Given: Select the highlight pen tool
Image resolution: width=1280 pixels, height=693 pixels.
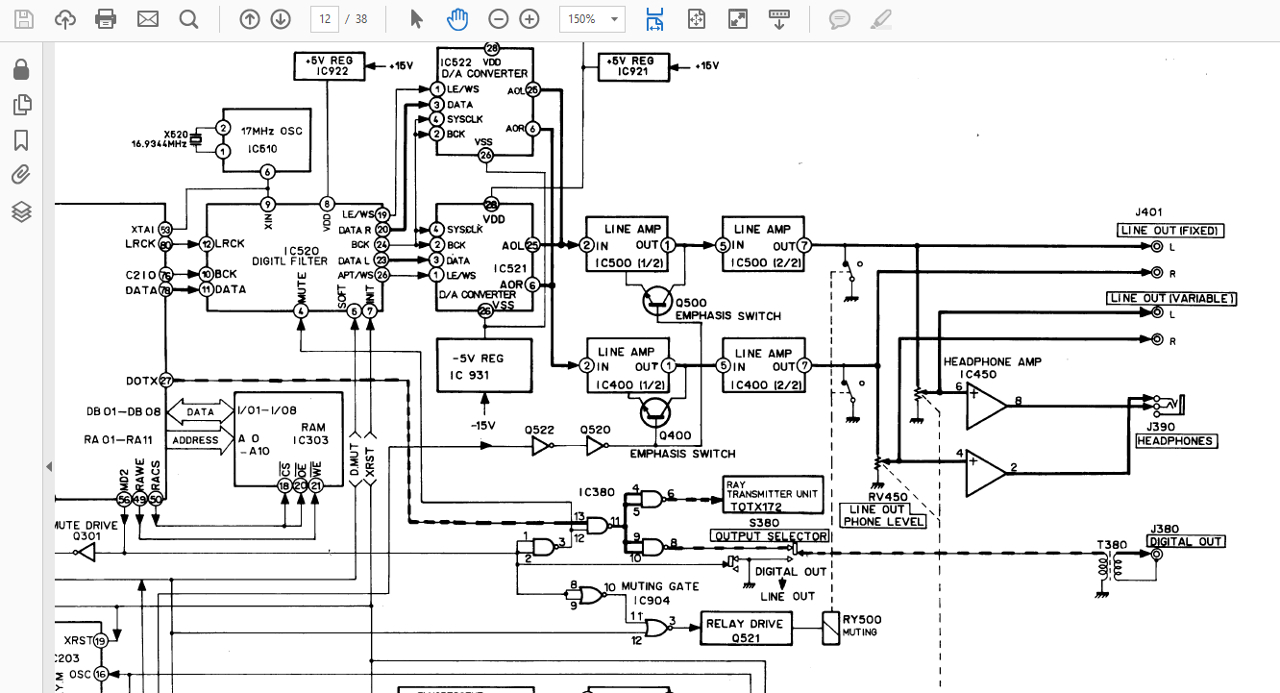Looking at the screenshot, I should 881,19.
